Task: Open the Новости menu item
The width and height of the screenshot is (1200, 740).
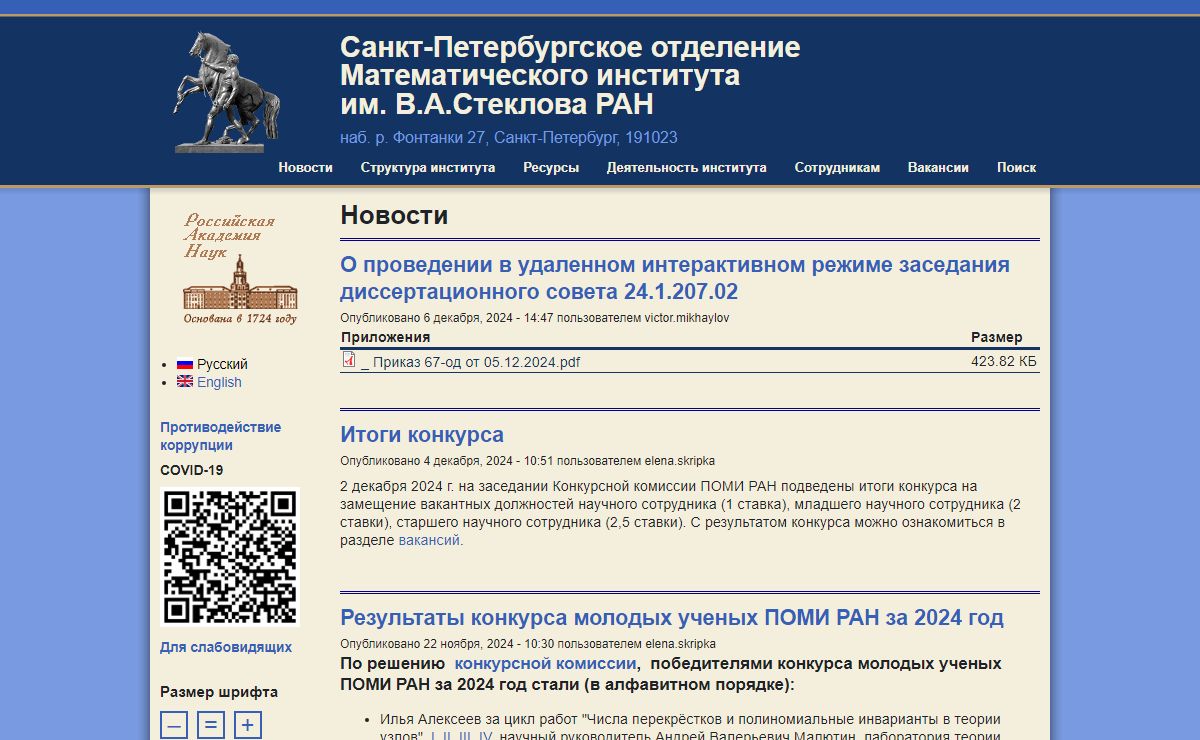Action: click(305, 168)
